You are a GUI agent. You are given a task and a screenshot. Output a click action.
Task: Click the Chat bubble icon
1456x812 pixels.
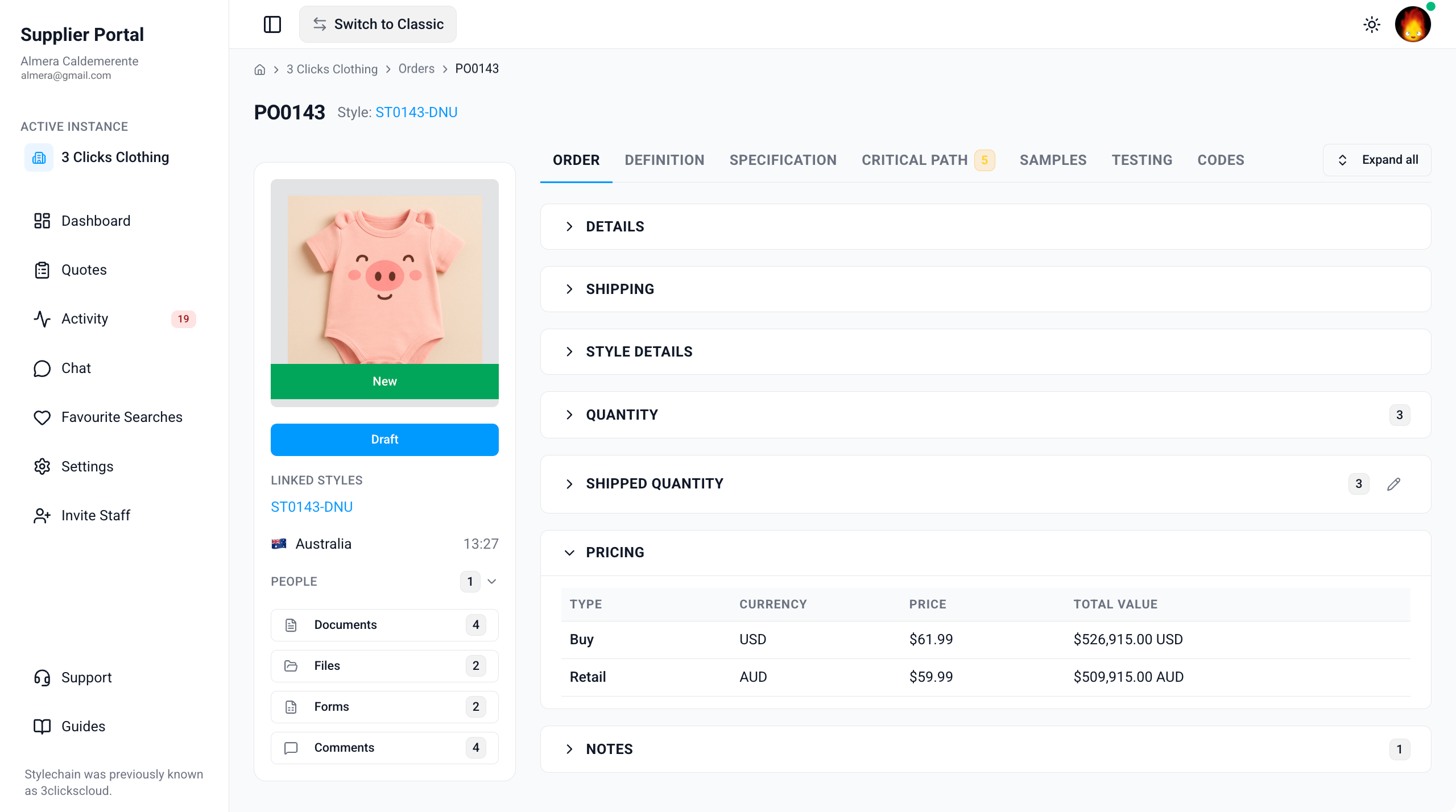(x=42, y=368)
